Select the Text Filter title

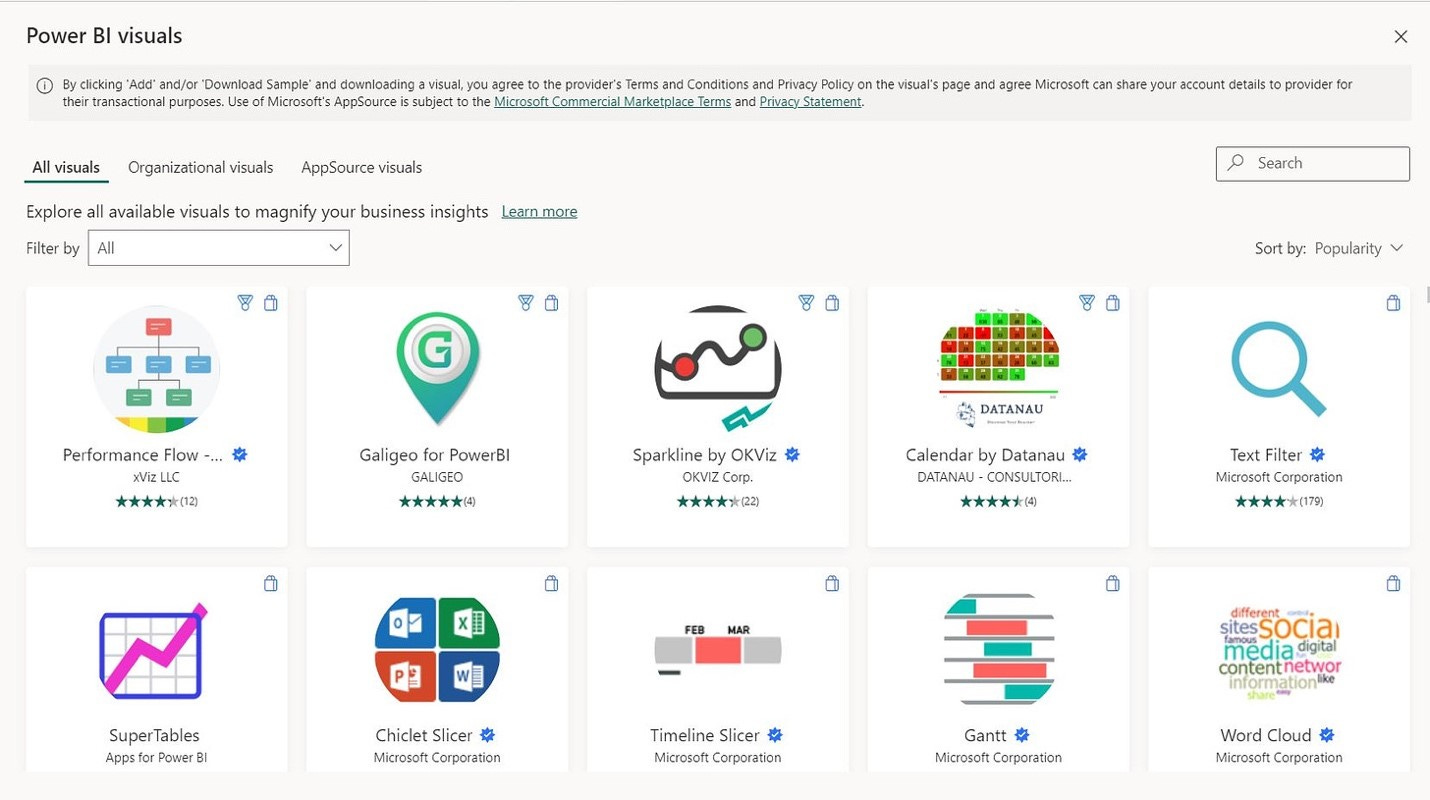[1266, 455]
